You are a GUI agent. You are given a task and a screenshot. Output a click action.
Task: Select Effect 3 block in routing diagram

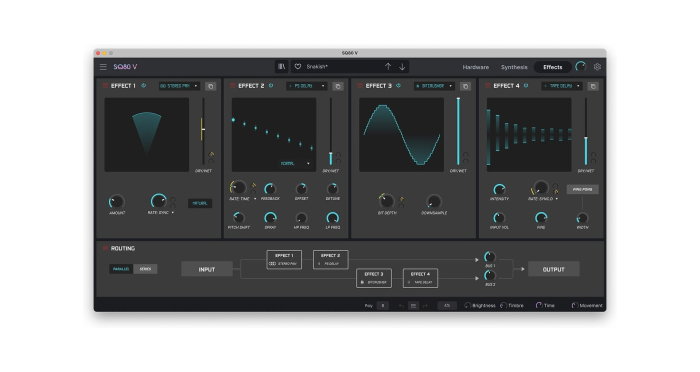pos(374,278)
